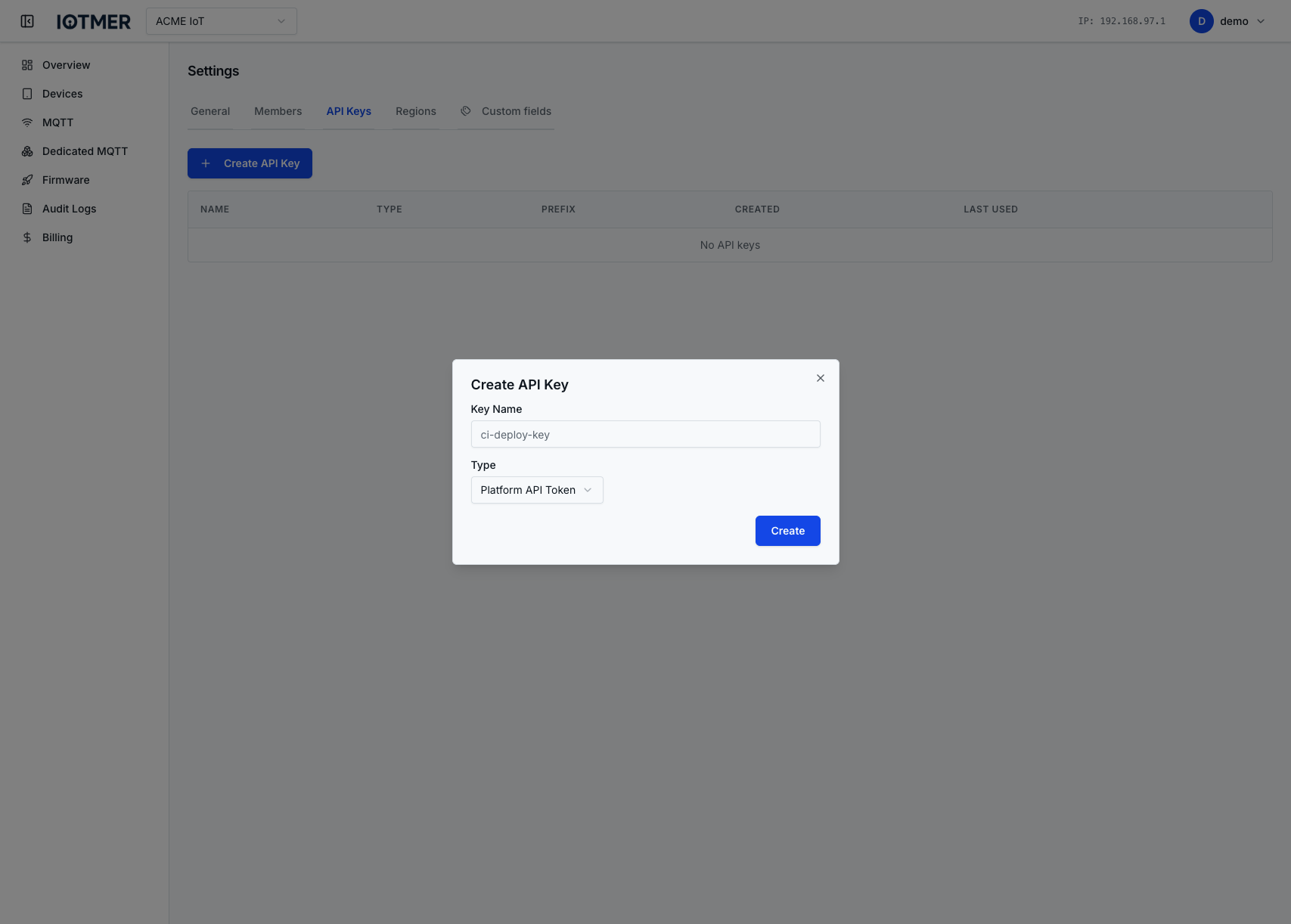Click the MQTT wifi icon
The width and height of the screenshot is (1291, 924).
tap(27, 122)
